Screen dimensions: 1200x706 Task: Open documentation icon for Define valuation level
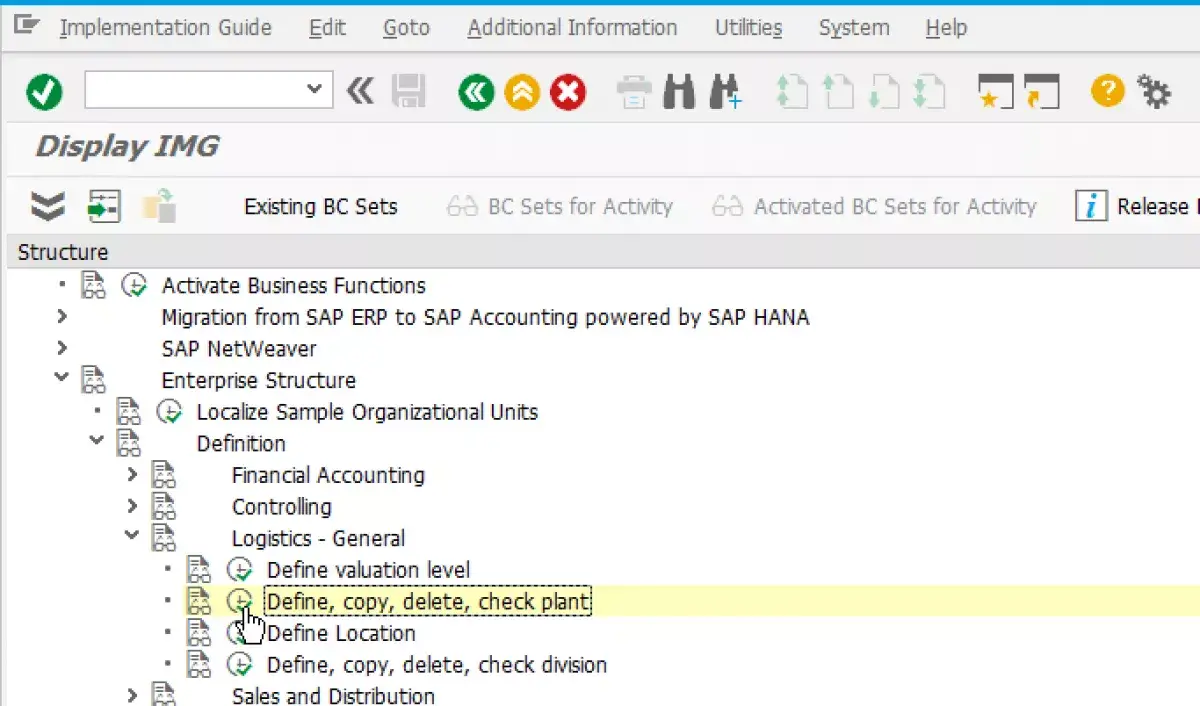199,570
